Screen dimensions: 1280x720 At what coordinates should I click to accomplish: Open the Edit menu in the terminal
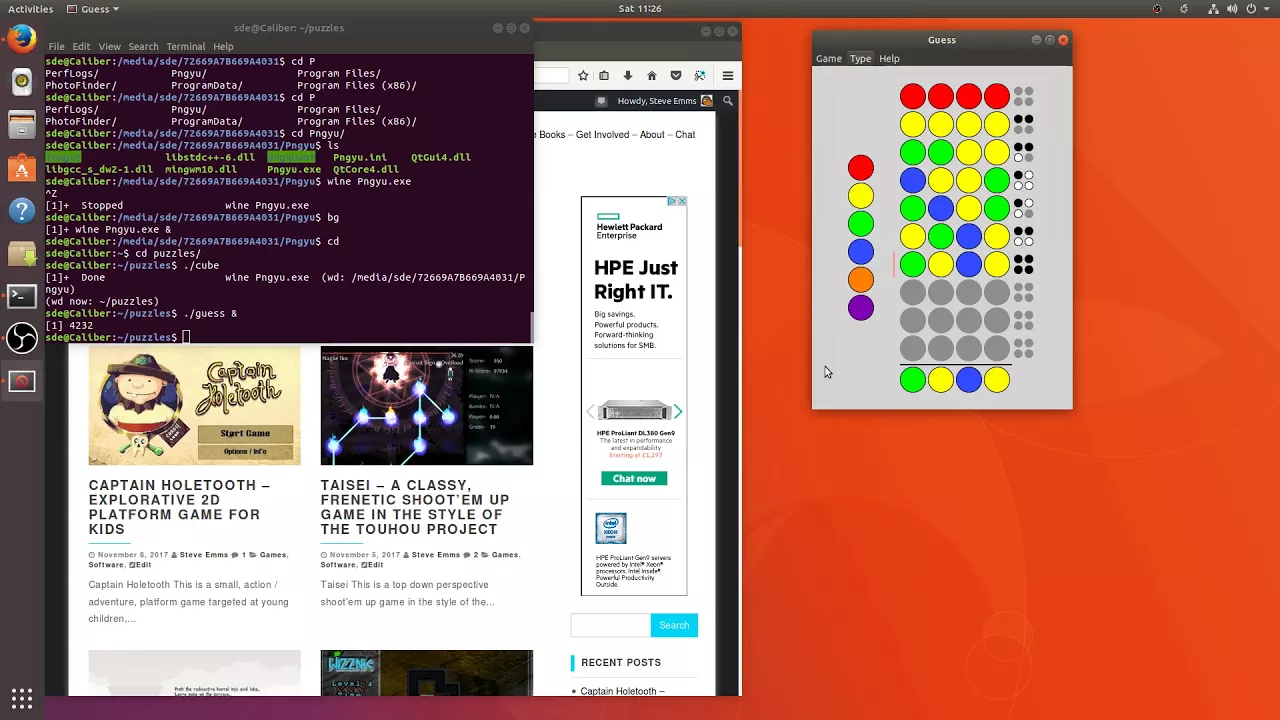tap(81, 46)
